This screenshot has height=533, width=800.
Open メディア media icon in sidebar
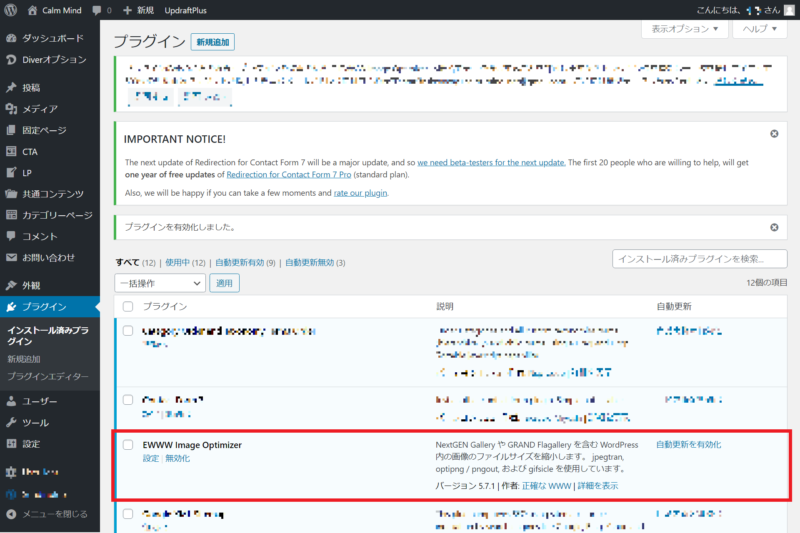(11, 109)
